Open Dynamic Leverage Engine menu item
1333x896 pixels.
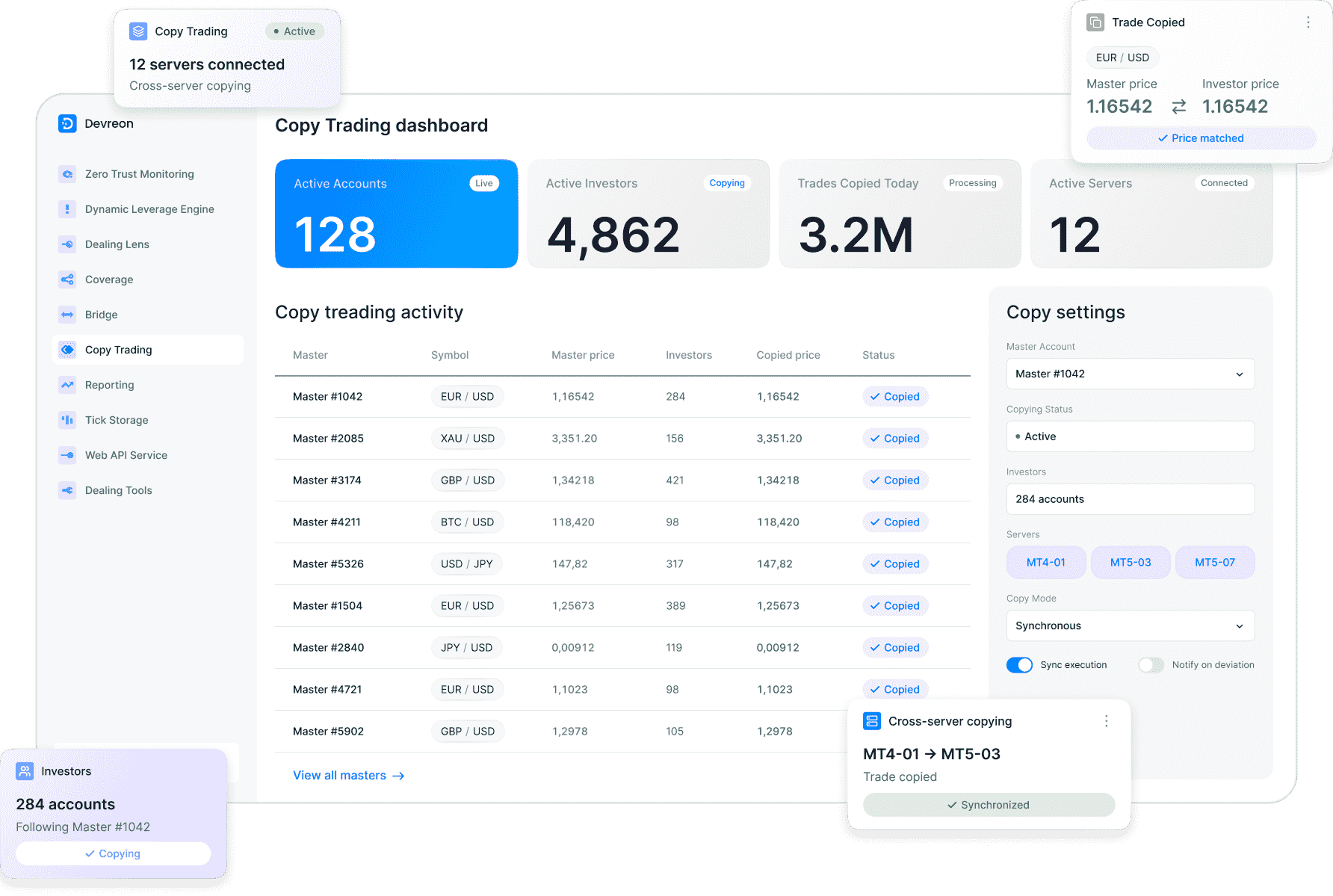(149, 209)
